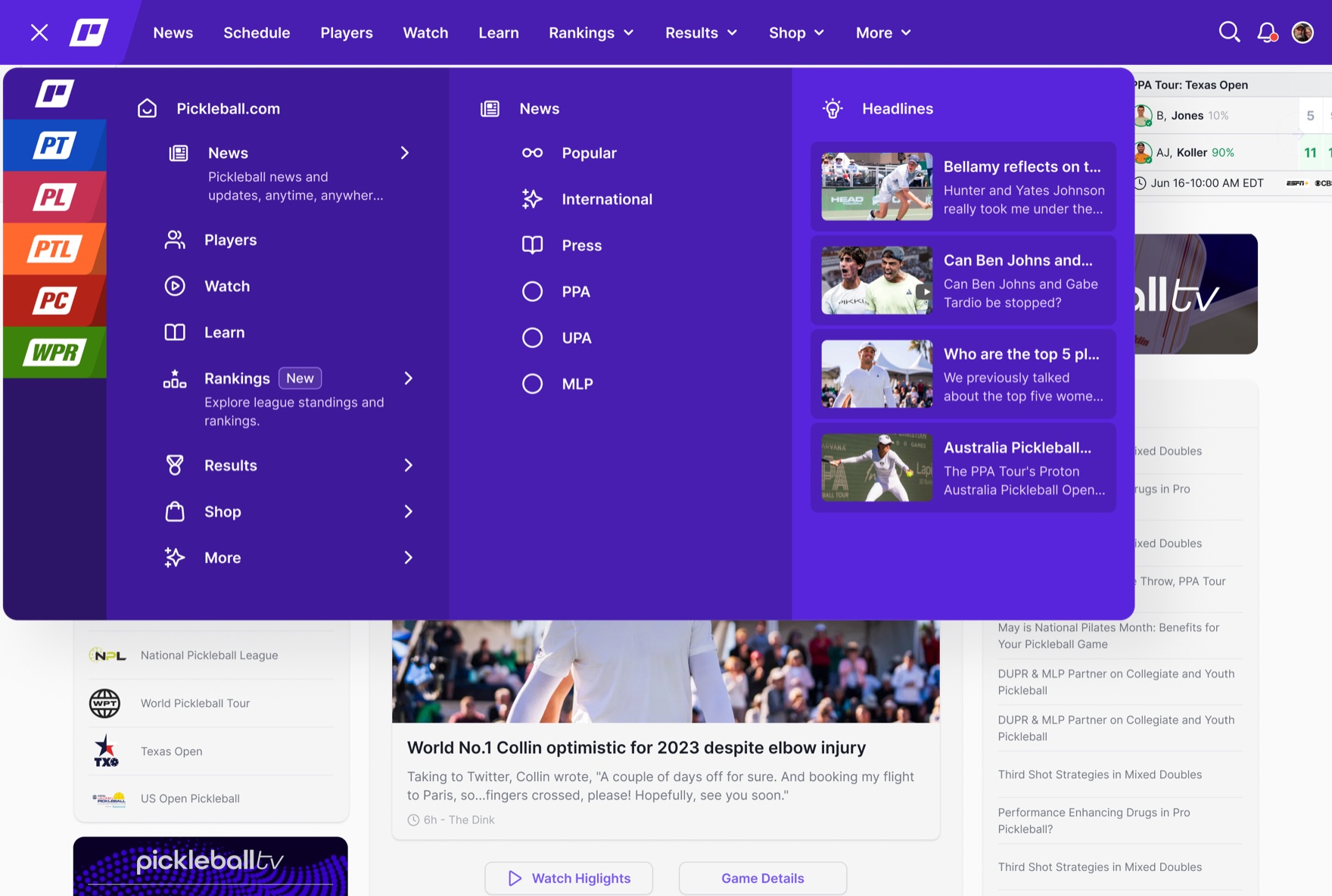Select the WPR league logo in sidebar

(54, 352)
